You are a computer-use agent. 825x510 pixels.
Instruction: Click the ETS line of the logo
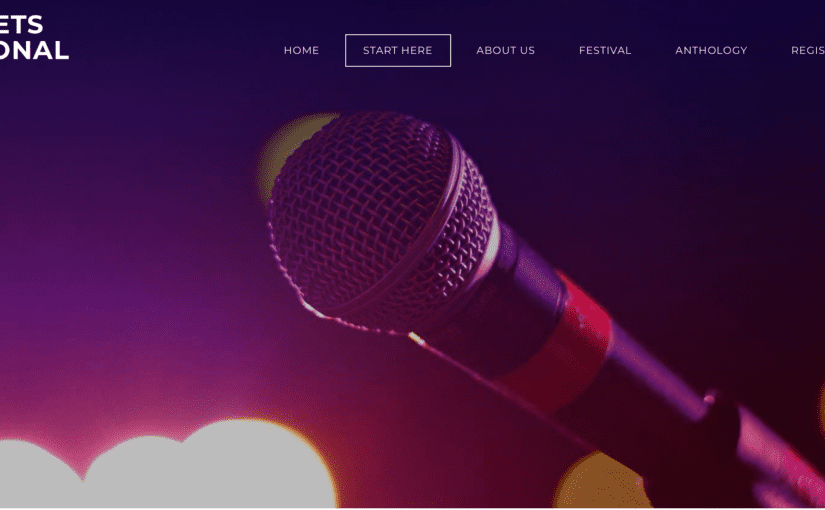[21, 25]
